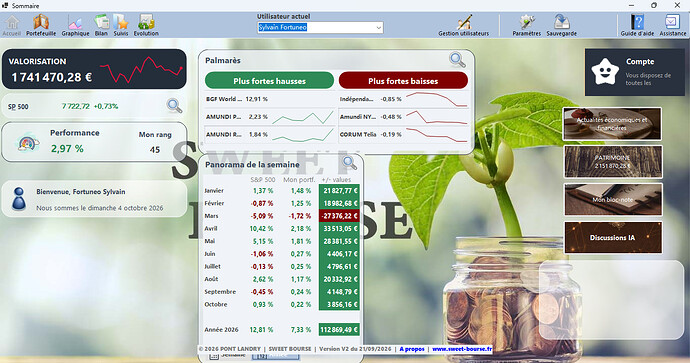The image size is (690, 363).
Task: Click the Valorisation amount 1 741 470,28 €
Action: 51,77
